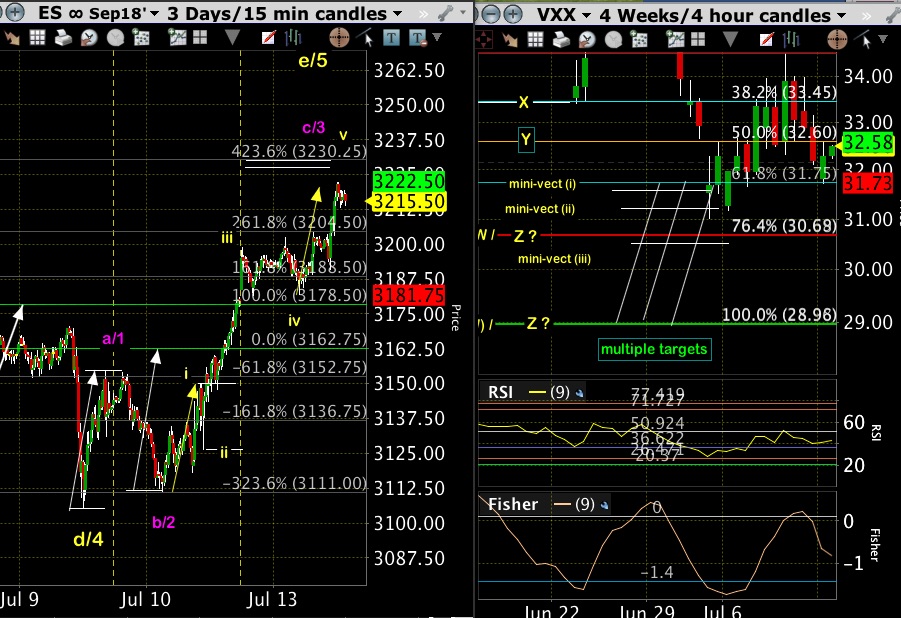Expand the overflow chevron on the ES title bar
The height and width of the screenshot is (618, 901).
(425, 13)
